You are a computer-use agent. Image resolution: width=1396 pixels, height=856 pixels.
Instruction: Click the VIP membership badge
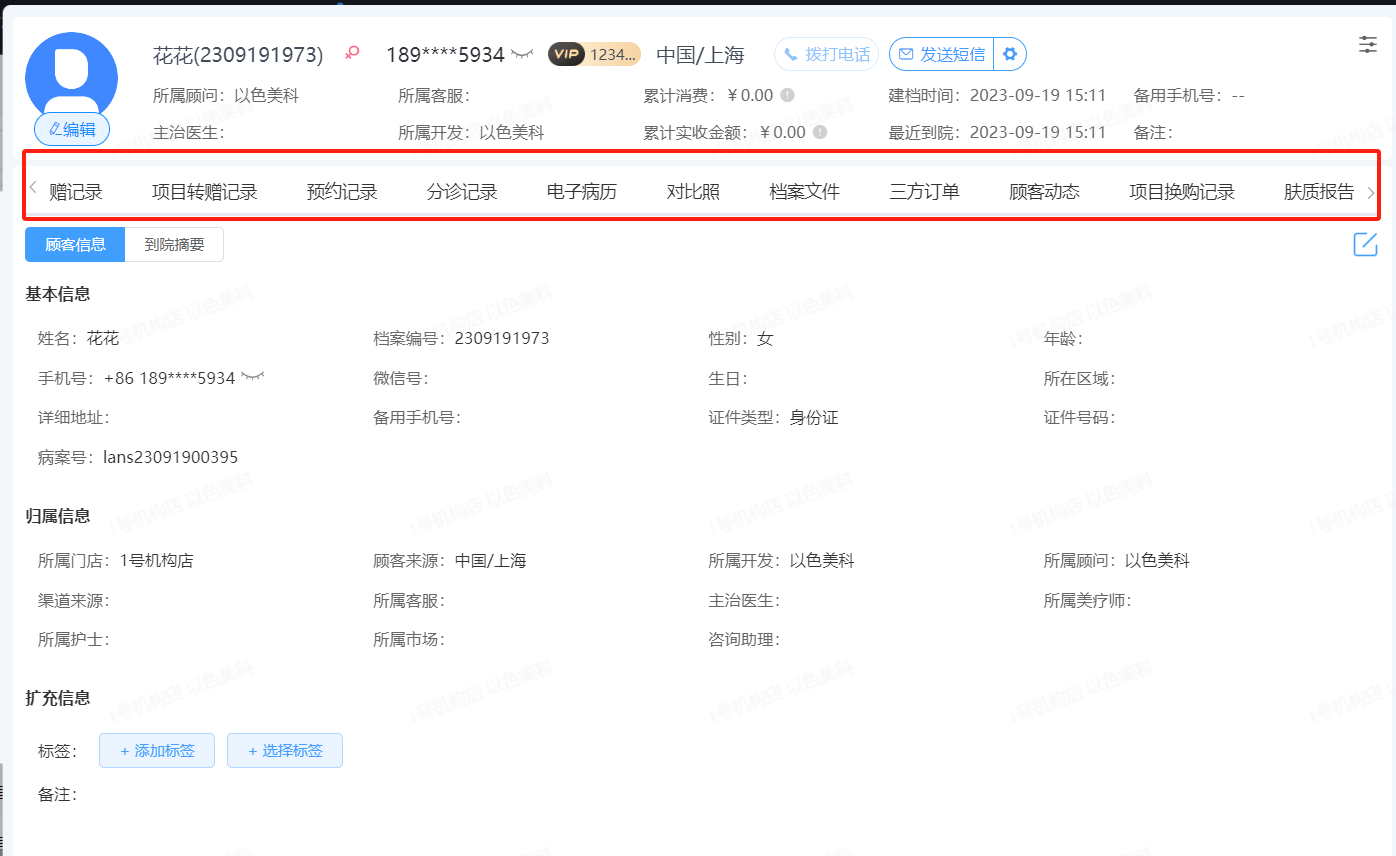tap(593, 54)
